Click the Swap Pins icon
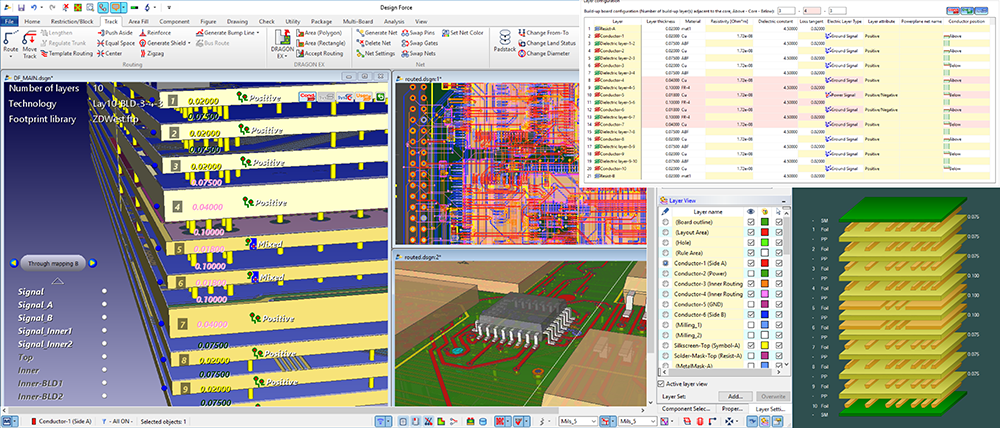1000x428 pixels. [x=403, y=33]
